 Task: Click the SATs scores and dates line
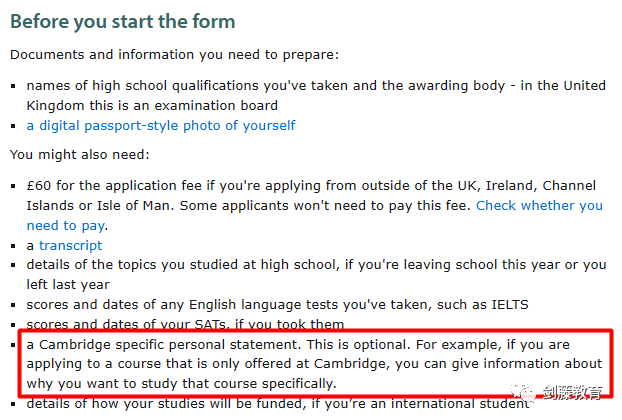tap(185, 324)
